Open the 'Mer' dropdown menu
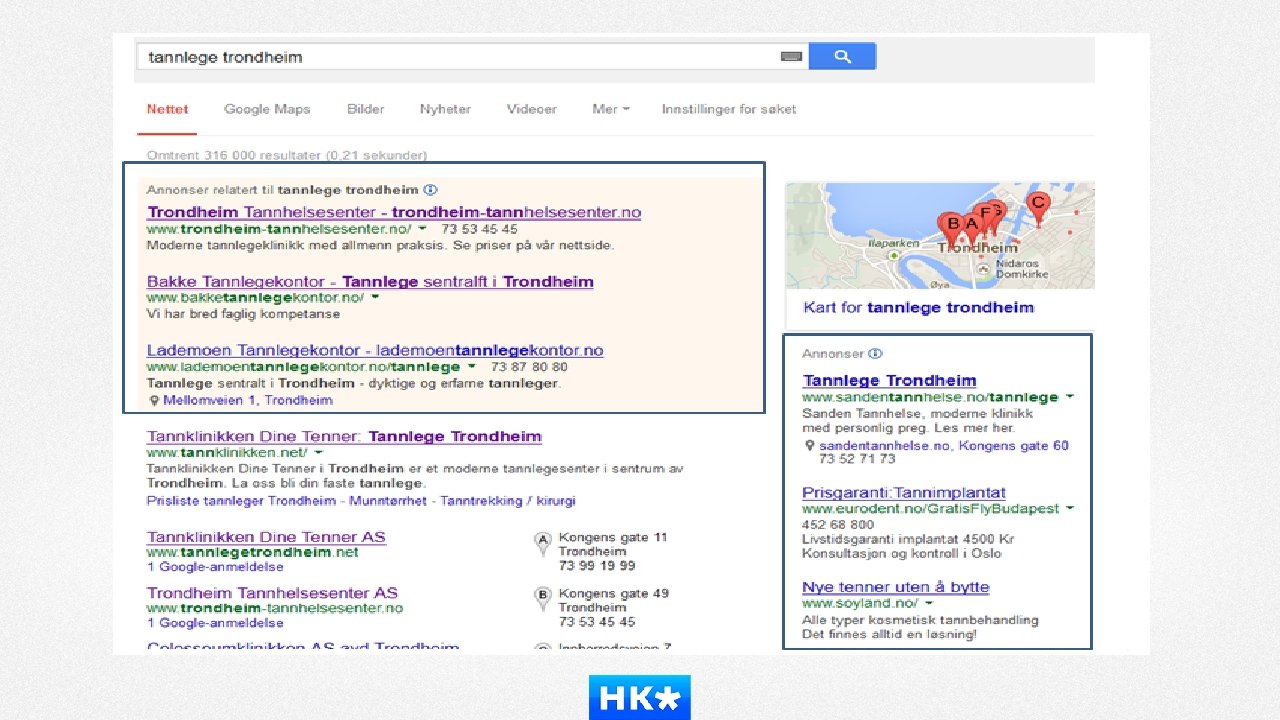 click(610, 109)
